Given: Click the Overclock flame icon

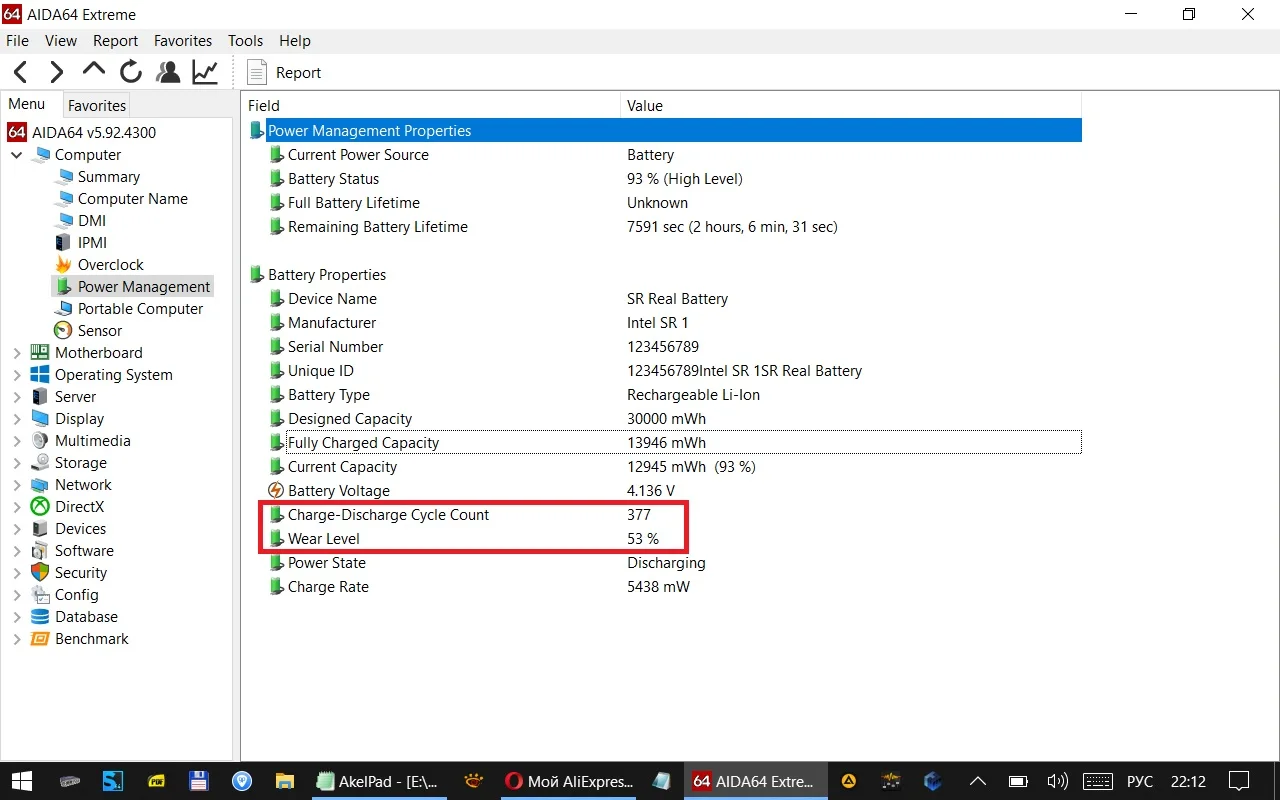Looking at the screenshot, I should click(x=63, y=265).
